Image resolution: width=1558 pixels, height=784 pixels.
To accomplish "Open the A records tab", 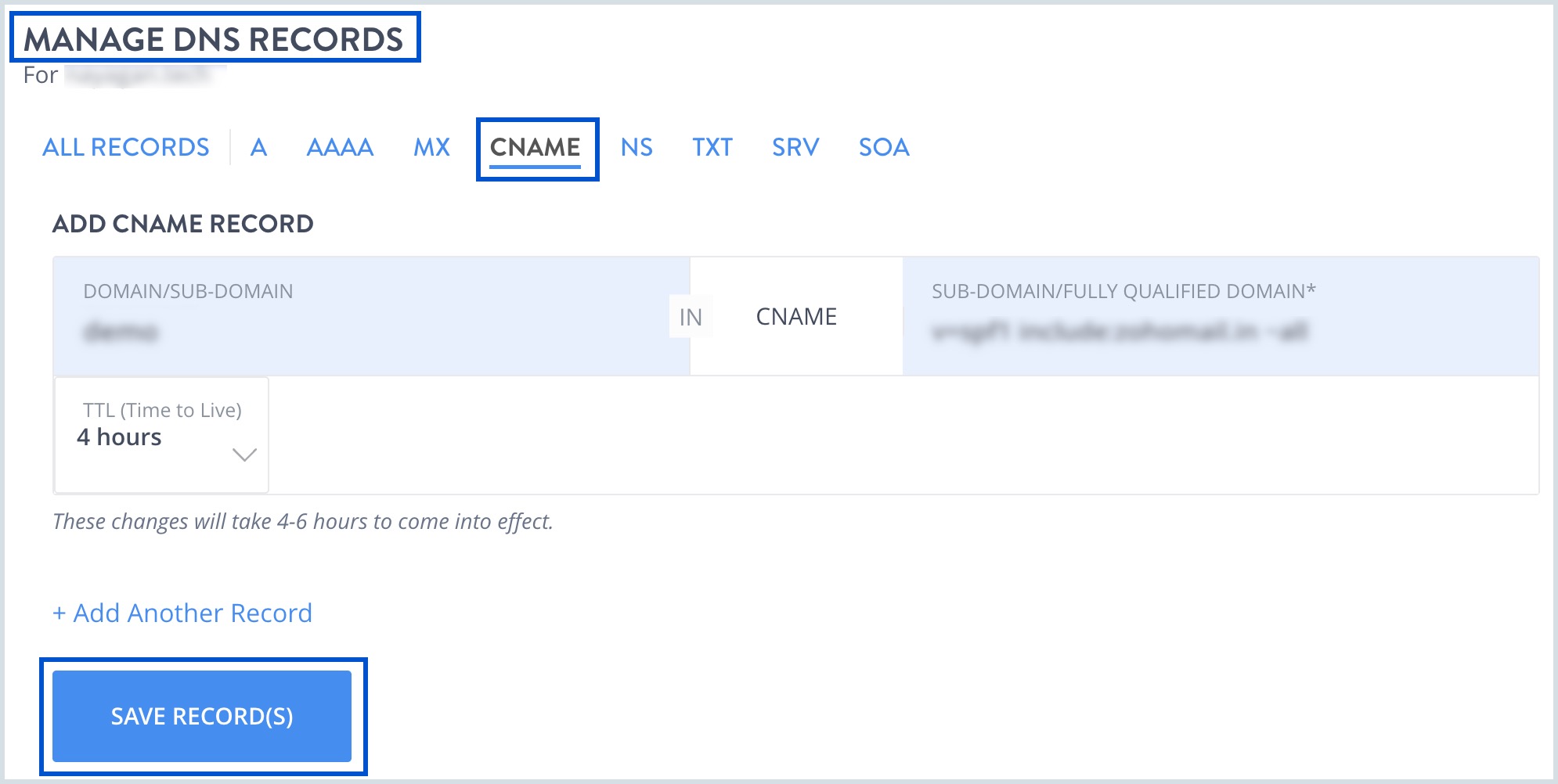I will 258,147.
